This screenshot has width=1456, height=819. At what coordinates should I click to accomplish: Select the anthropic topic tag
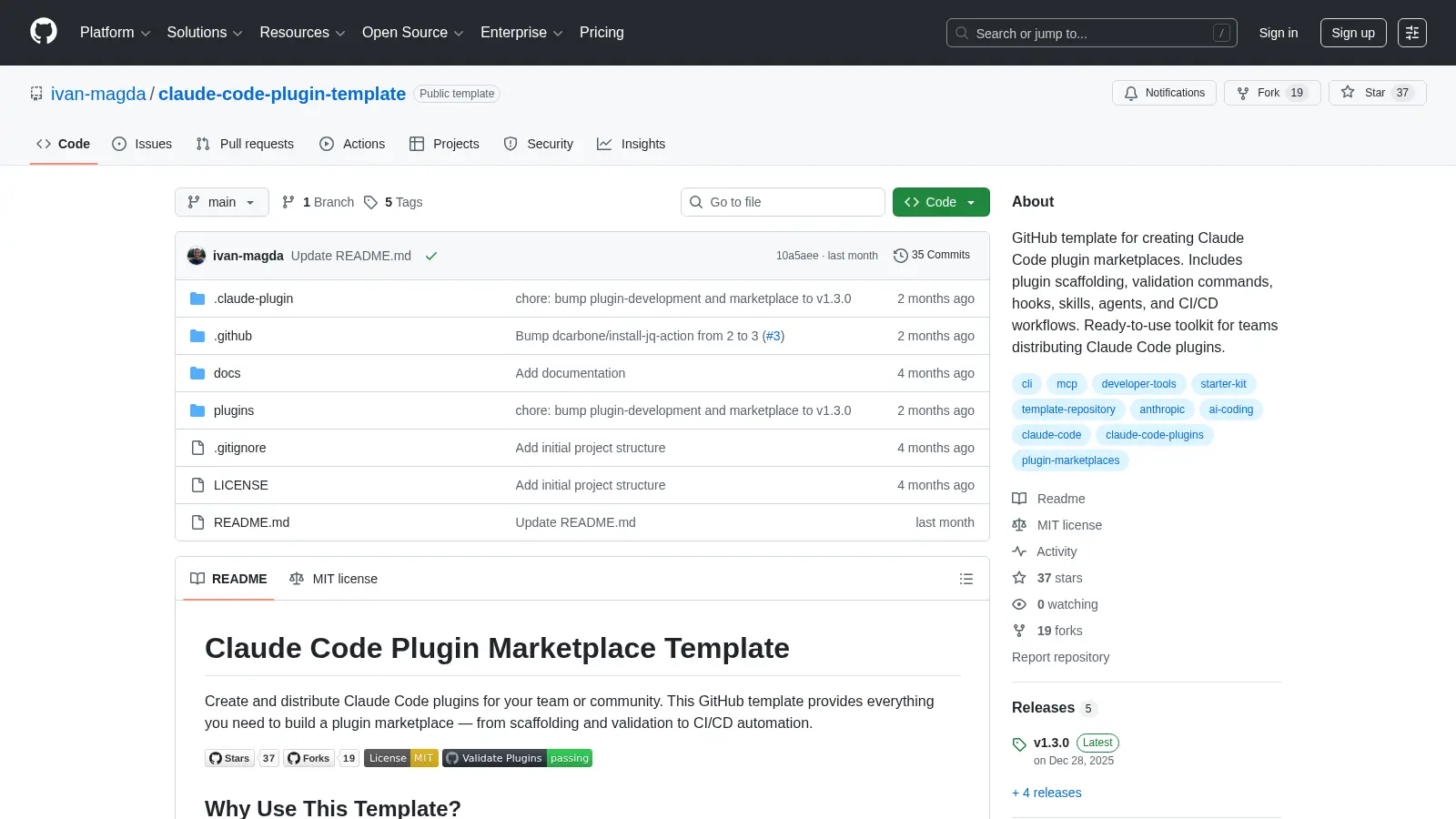(x=1162, y=409)
